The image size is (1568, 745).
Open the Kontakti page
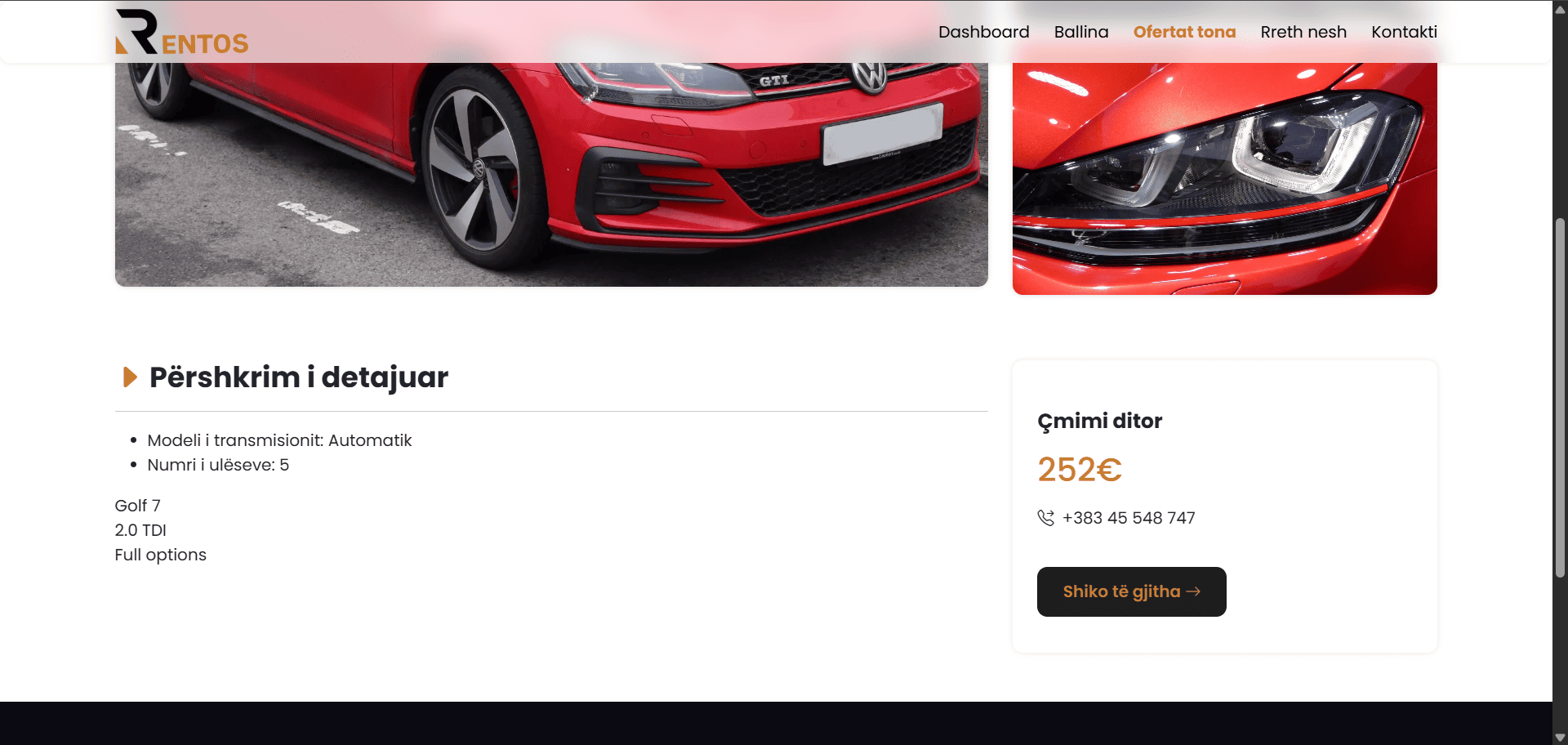[1404, 32]
